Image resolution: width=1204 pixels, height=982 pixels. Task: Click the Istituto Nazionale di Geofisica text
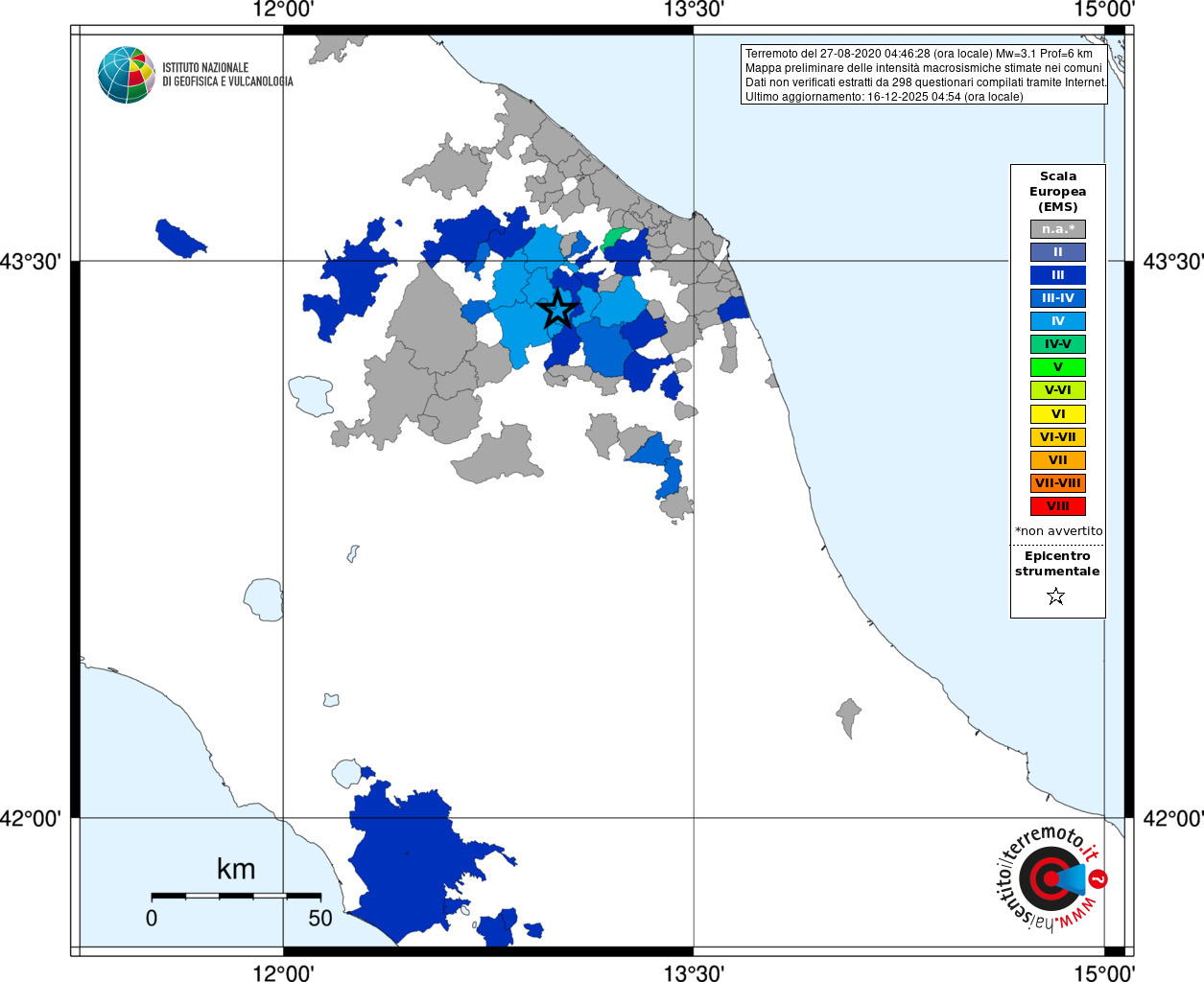click(227, 75)
